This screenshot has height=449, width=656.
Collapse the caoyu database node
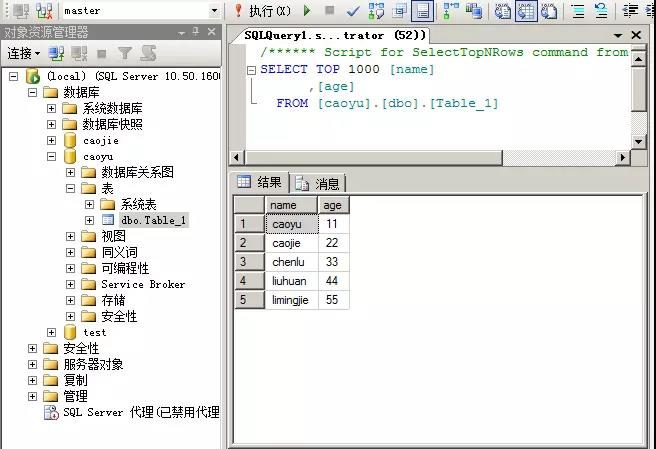[52, 157]
